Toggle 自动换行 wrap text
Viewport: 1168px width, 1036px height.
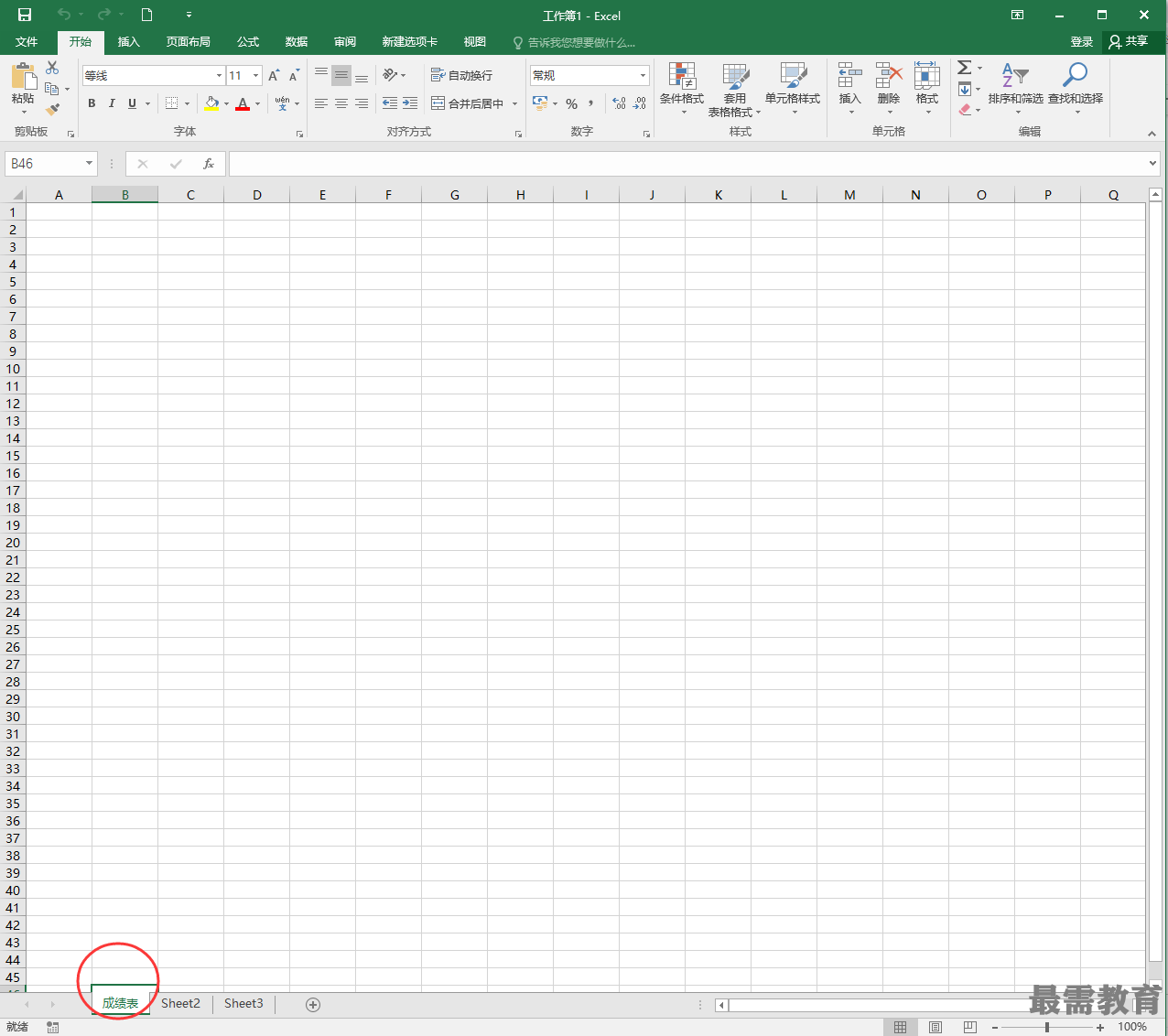461,75
